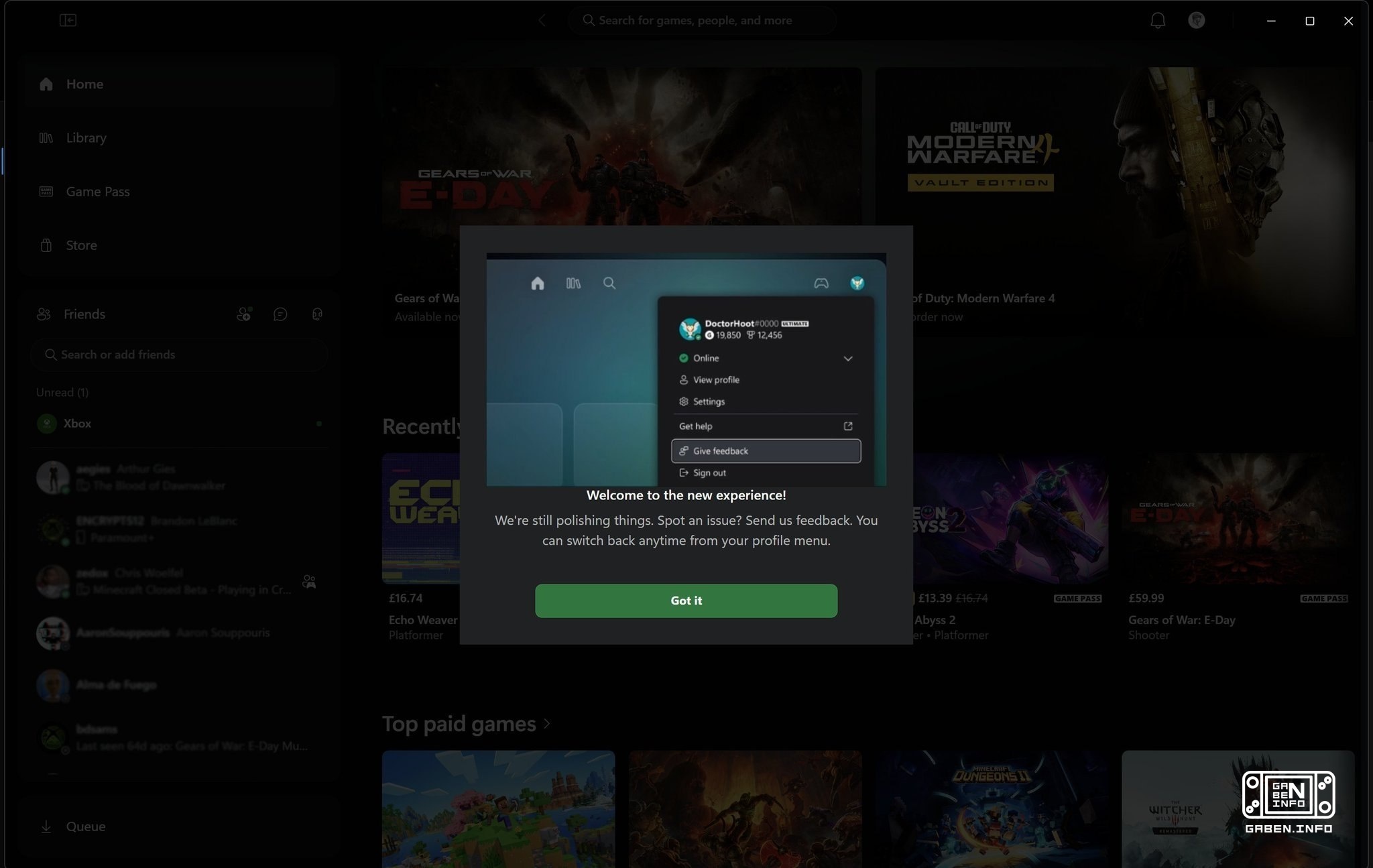Click the Unread (1) label
The image size is (1373, 868).
click(62, 393)
